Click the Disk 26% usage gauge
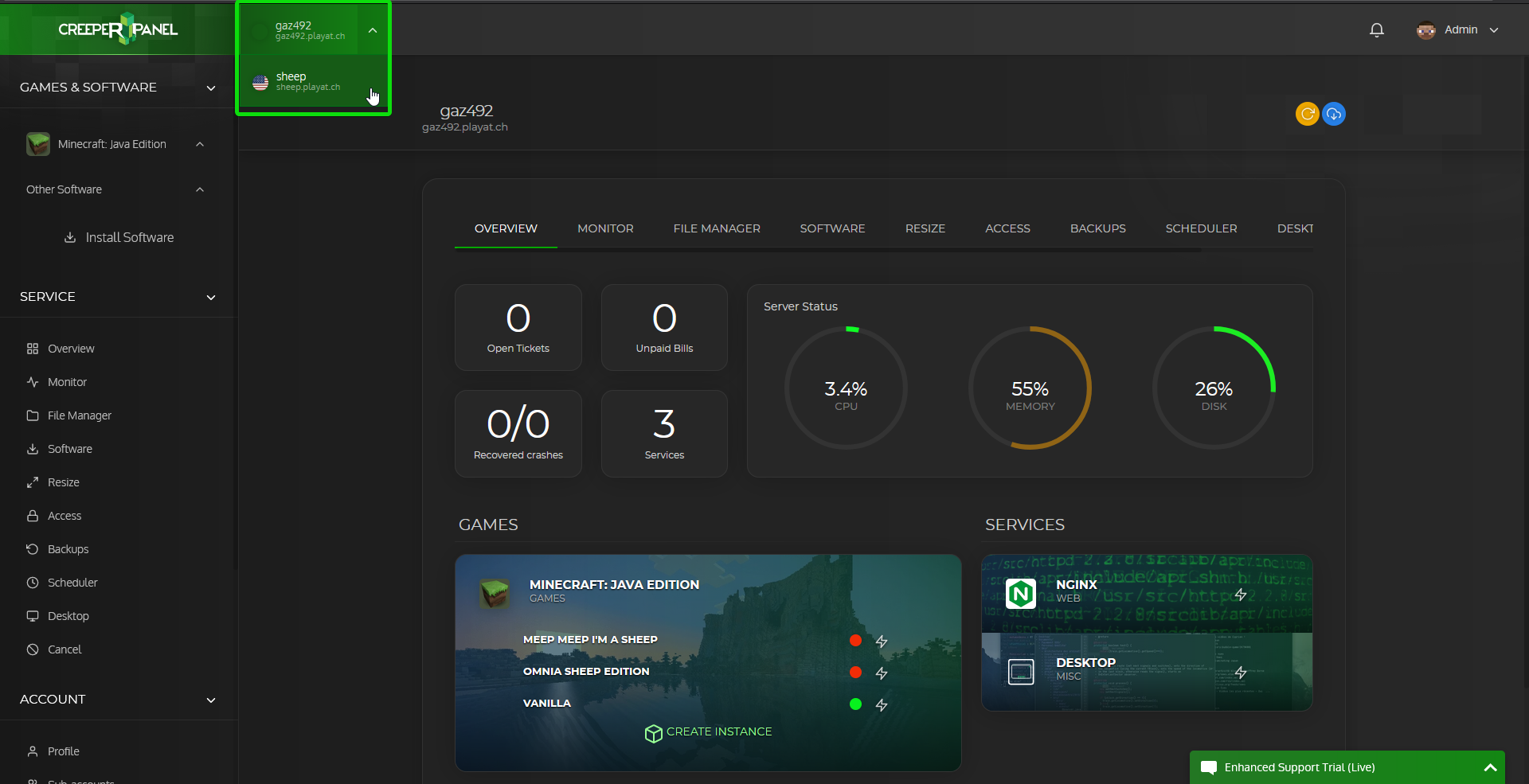Screen dimensions: 1529x784 (1214, 388)
